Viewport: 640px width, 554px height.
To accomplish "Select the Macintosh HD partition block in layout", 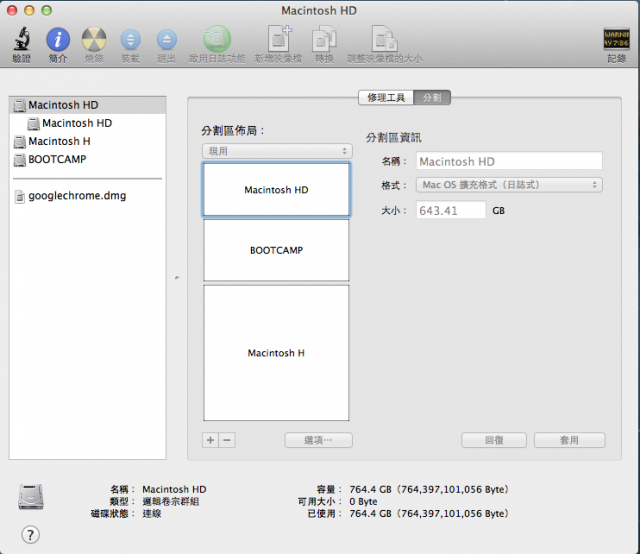I will pos(276,189).
